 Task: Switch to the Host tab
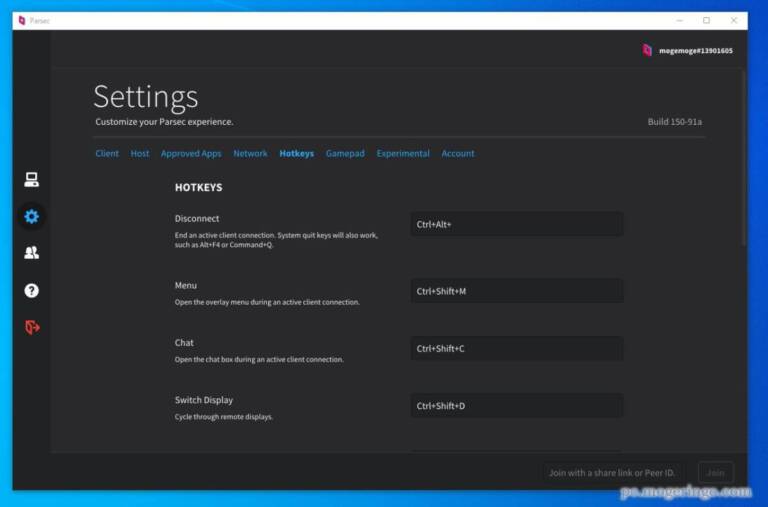pos(140,154)
